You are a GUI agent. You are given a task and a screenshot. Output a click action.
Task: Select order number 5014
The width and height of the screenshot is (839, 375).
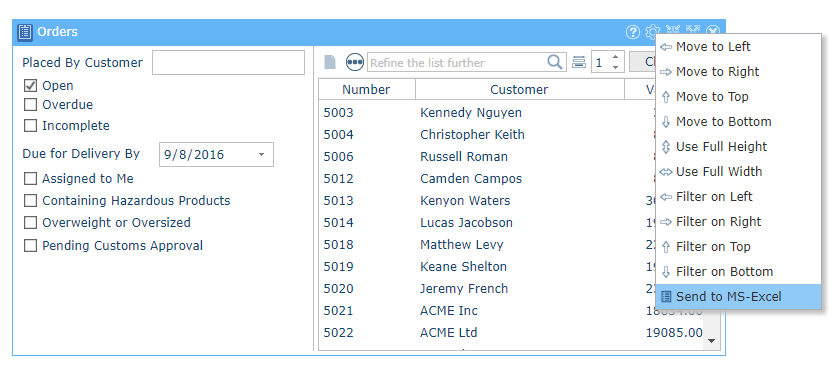tap(339, 223)
